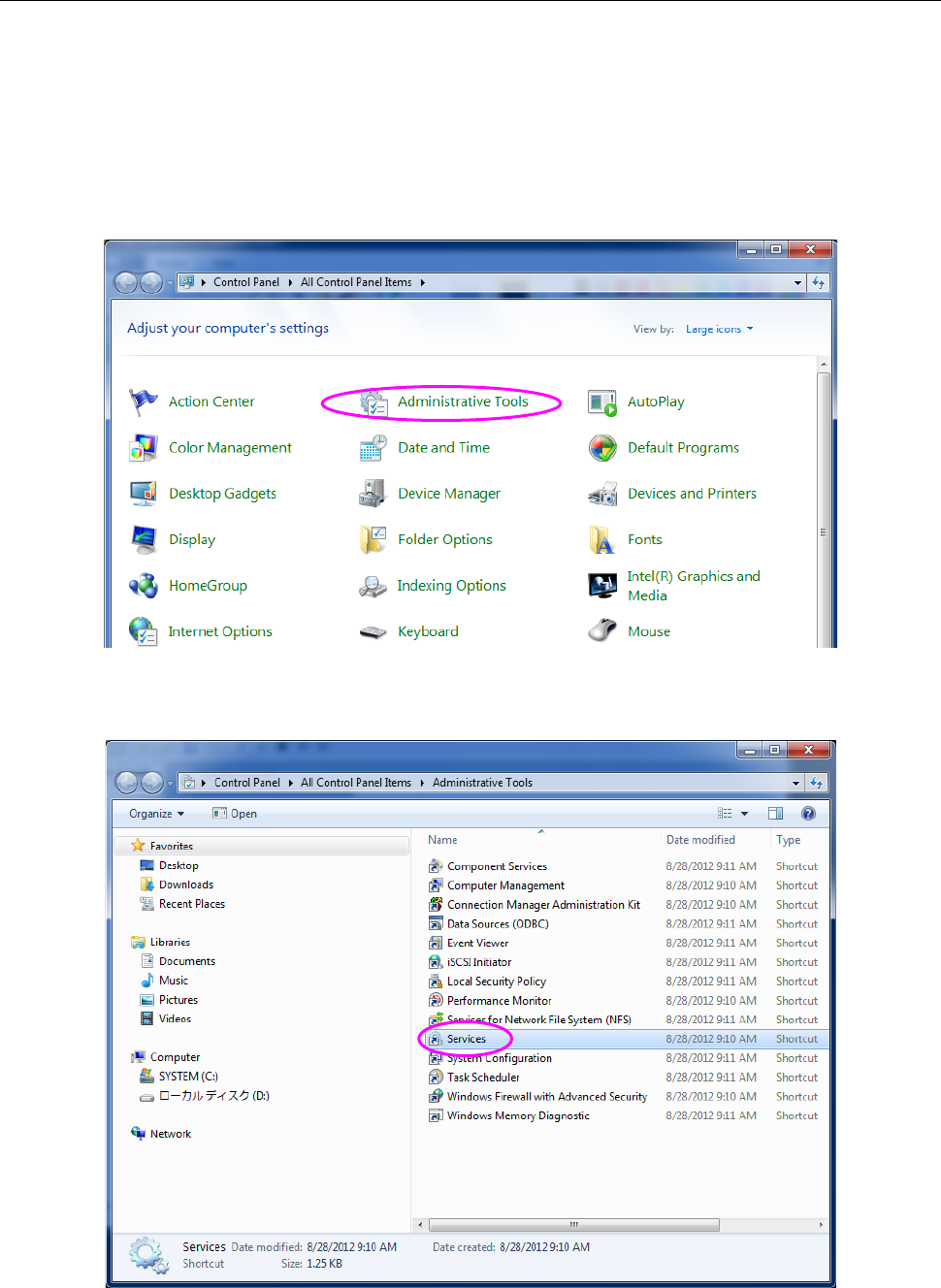Select Libraries in navigation pane
This screenshot has height=1288, width=941.
[x=170, y=942]
